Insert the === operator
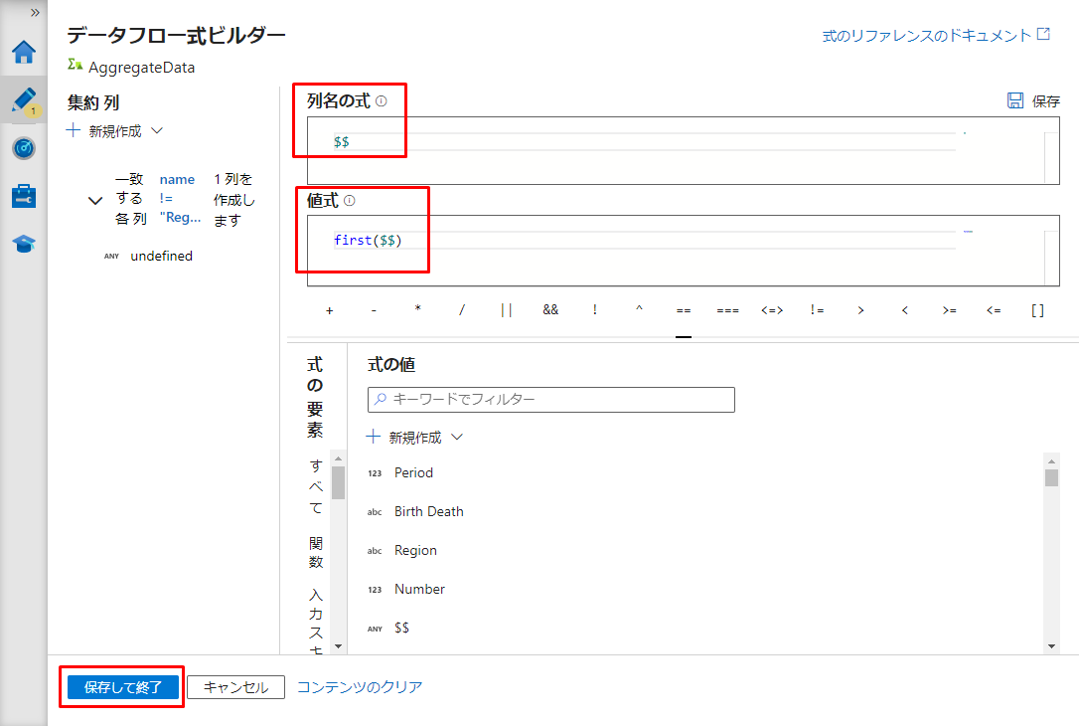 [727, 310]
